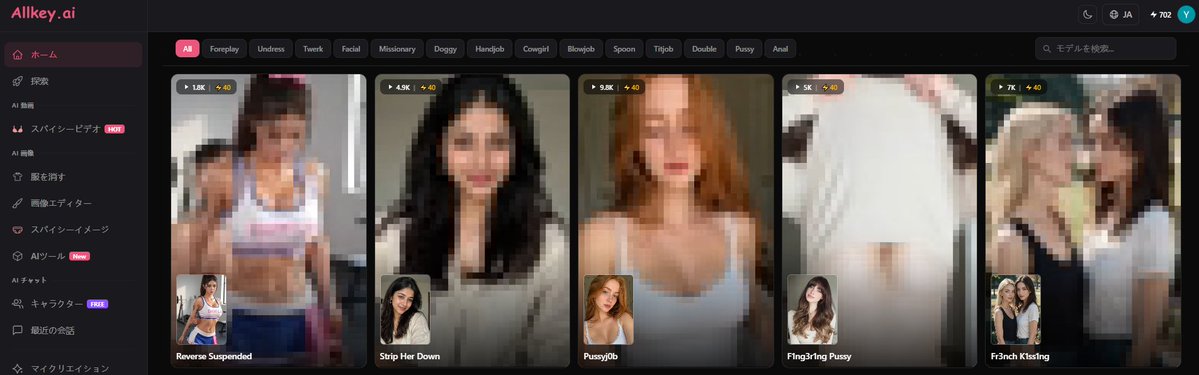Open 画像エディター in the sidebar
Viewport: 1199px width, 375px height.
point(73,204)
